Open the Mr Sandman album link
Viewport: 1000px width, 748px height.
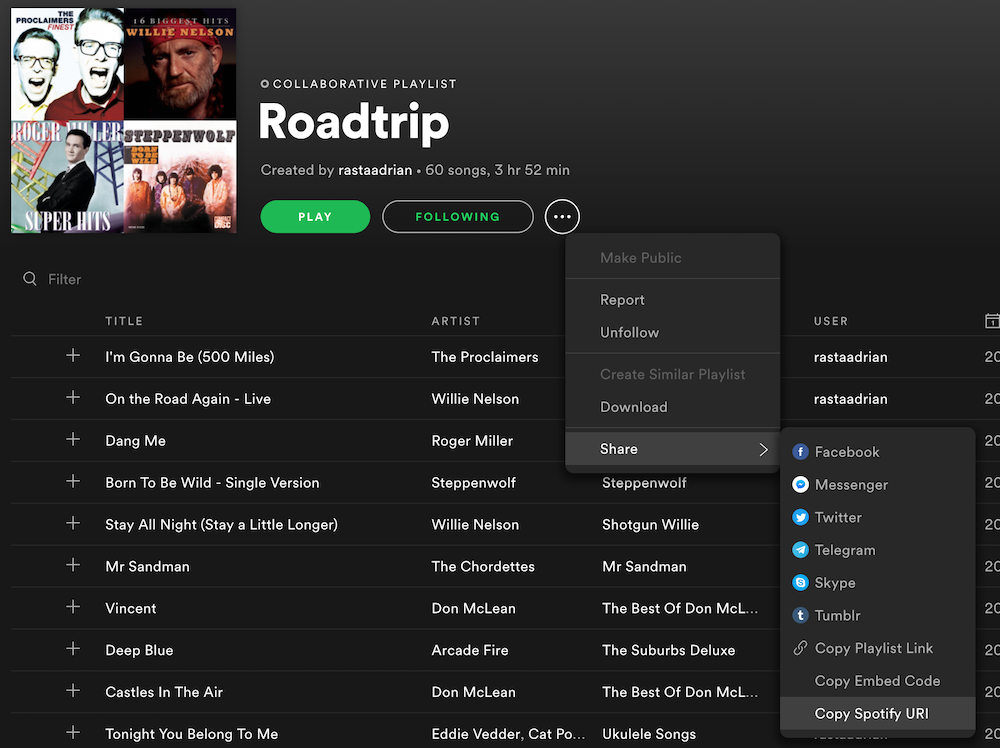point(644,566)
